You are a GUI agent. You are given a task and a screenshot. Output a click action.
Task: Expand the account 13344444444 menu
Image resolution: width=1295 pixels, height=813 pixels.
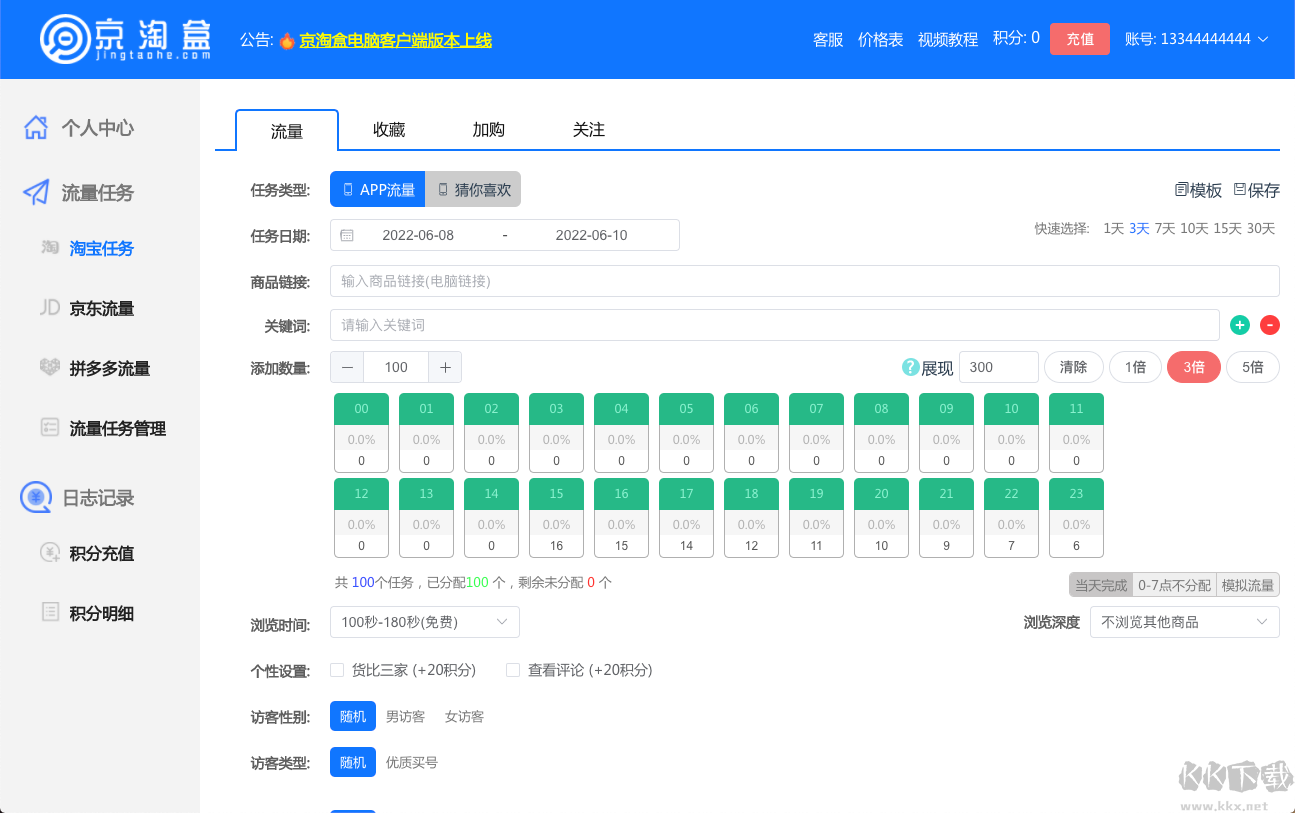(1196, 39)
